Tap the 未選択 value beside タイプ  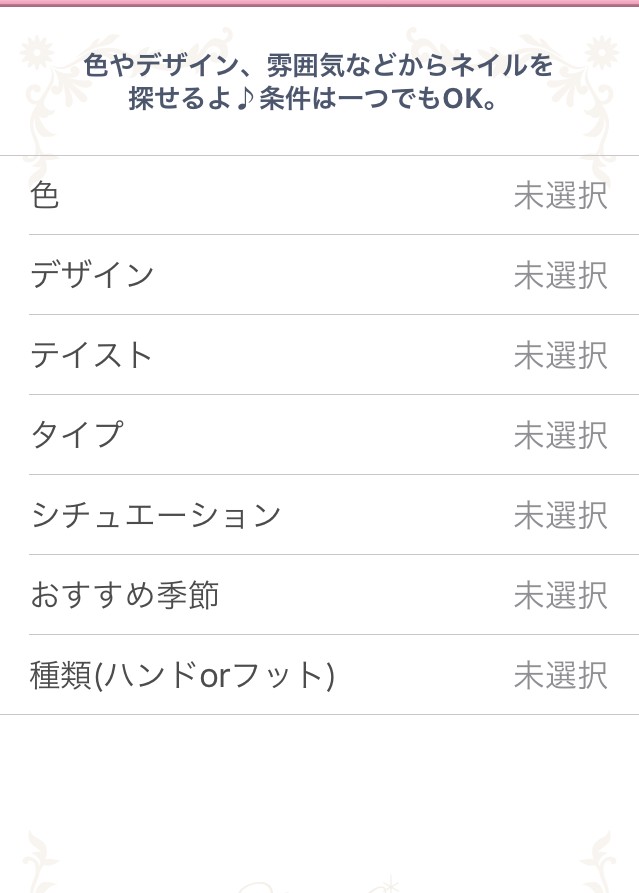(560, 436)
